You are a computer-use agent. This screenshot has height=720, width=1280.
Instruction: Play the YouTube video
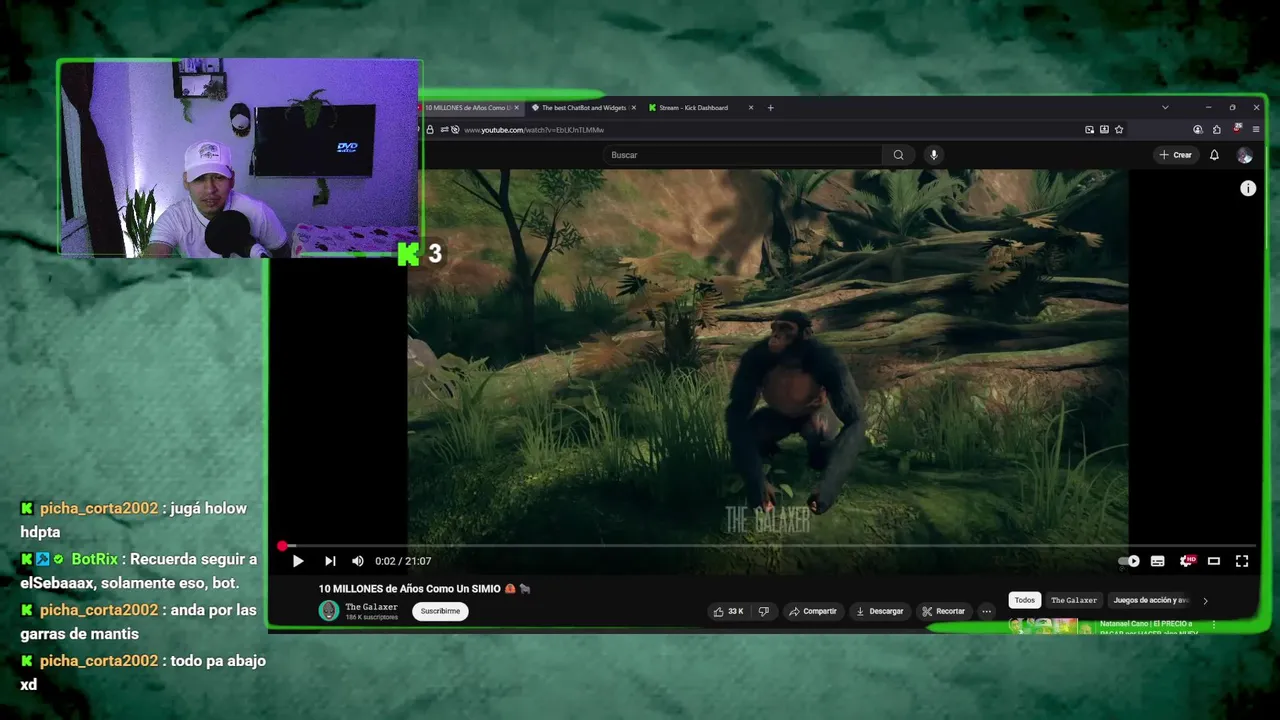298,561
